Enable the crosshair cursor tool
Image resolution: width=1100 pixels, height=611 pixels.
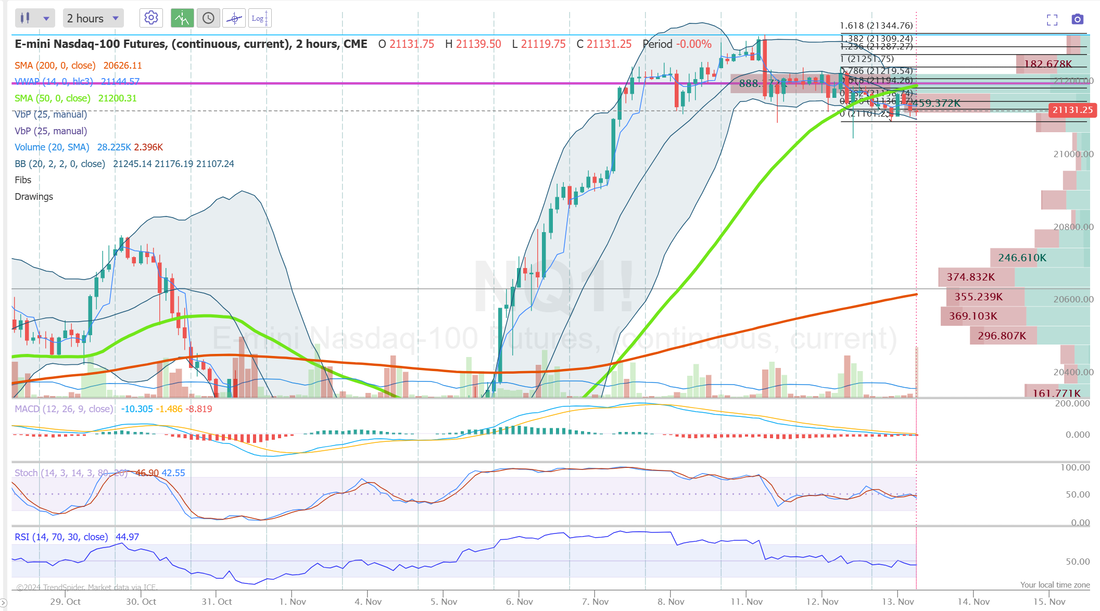pos(234,18)
